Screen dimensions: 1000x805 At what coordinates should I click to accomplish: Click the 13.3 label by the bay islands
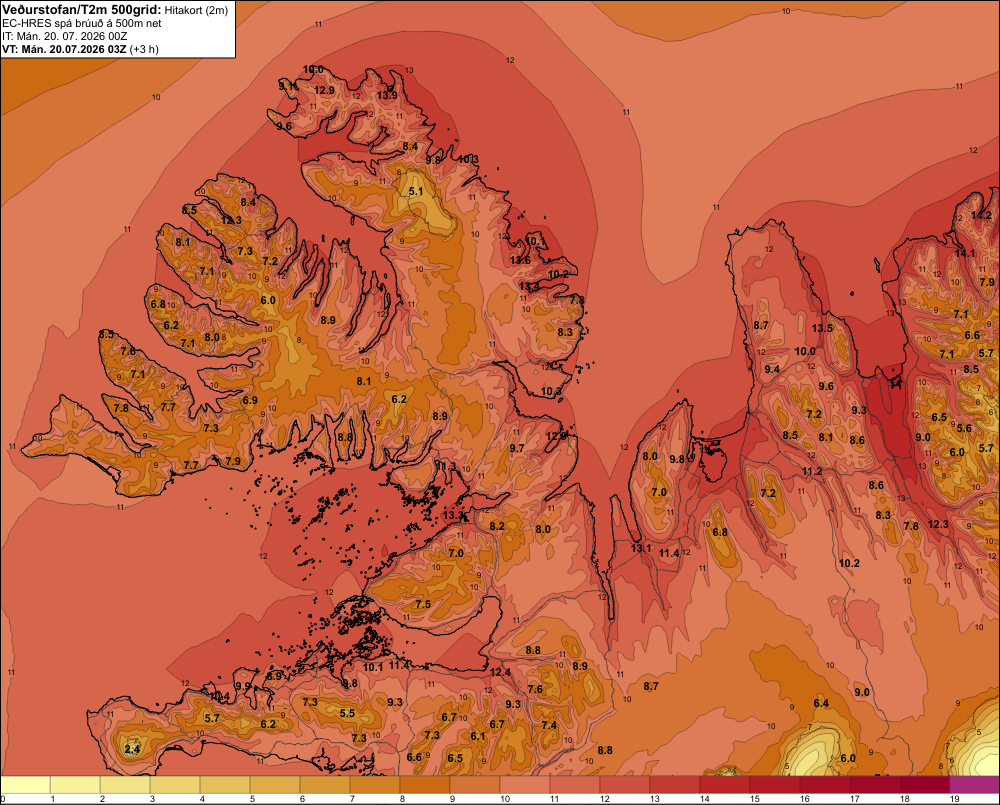click(453, 515)
